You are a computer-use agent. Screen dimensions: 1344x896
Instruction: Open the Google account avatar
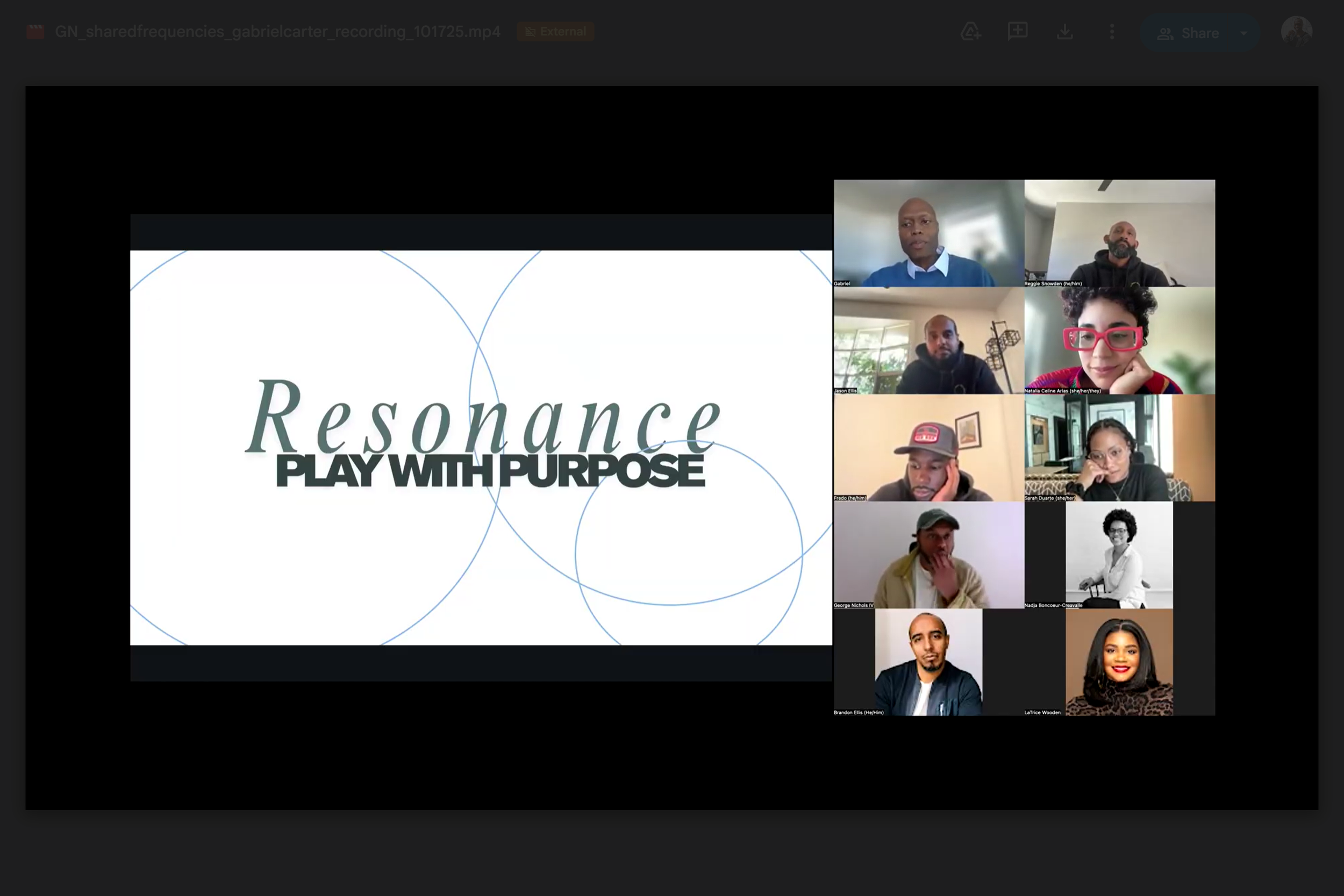1296,31
